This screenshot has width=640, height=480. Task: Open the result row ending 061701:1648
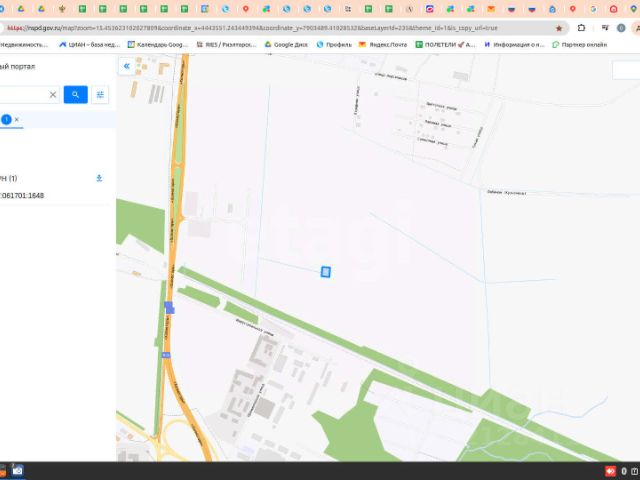point(22,196)
